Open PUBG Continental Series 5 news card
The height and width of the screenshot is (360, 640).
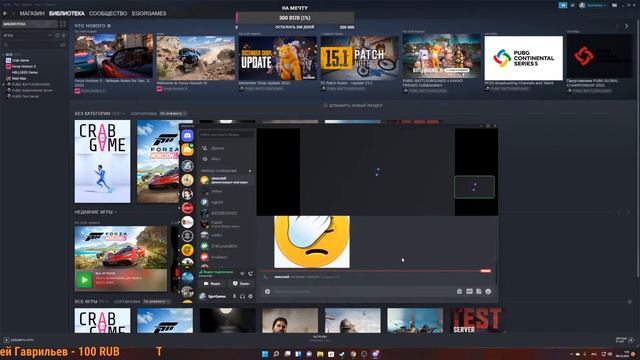[524, 58]
